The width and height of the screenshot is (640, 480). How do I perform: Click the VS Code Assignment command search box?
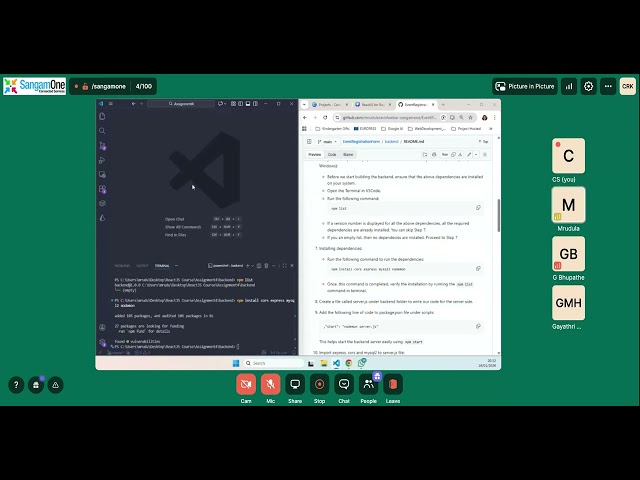(x=181, y=104)
